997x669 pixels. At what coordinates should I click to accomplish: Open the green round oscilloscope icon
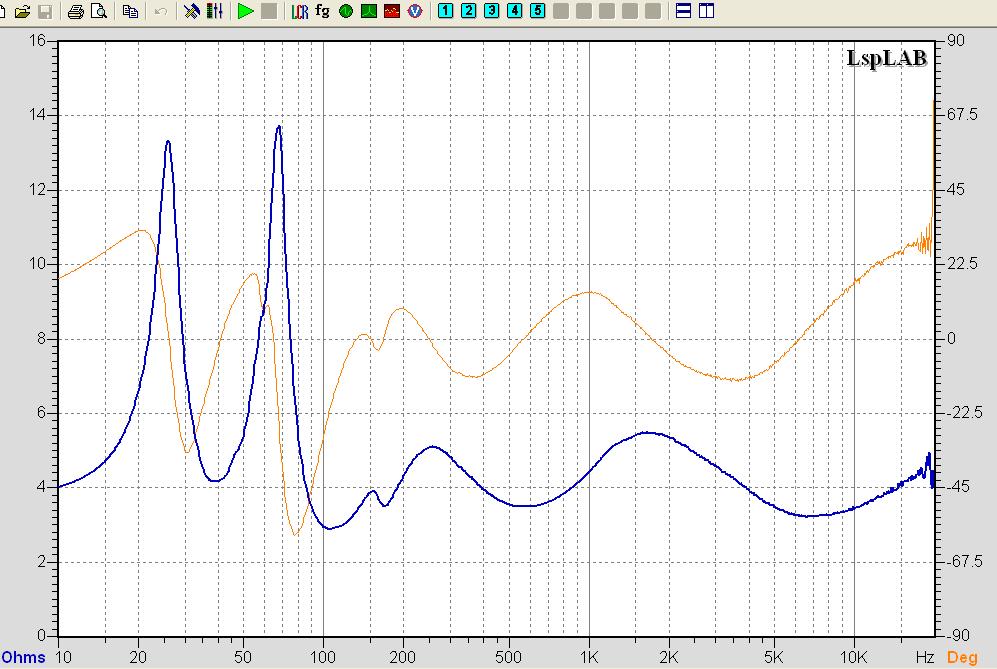pos(346,11)
